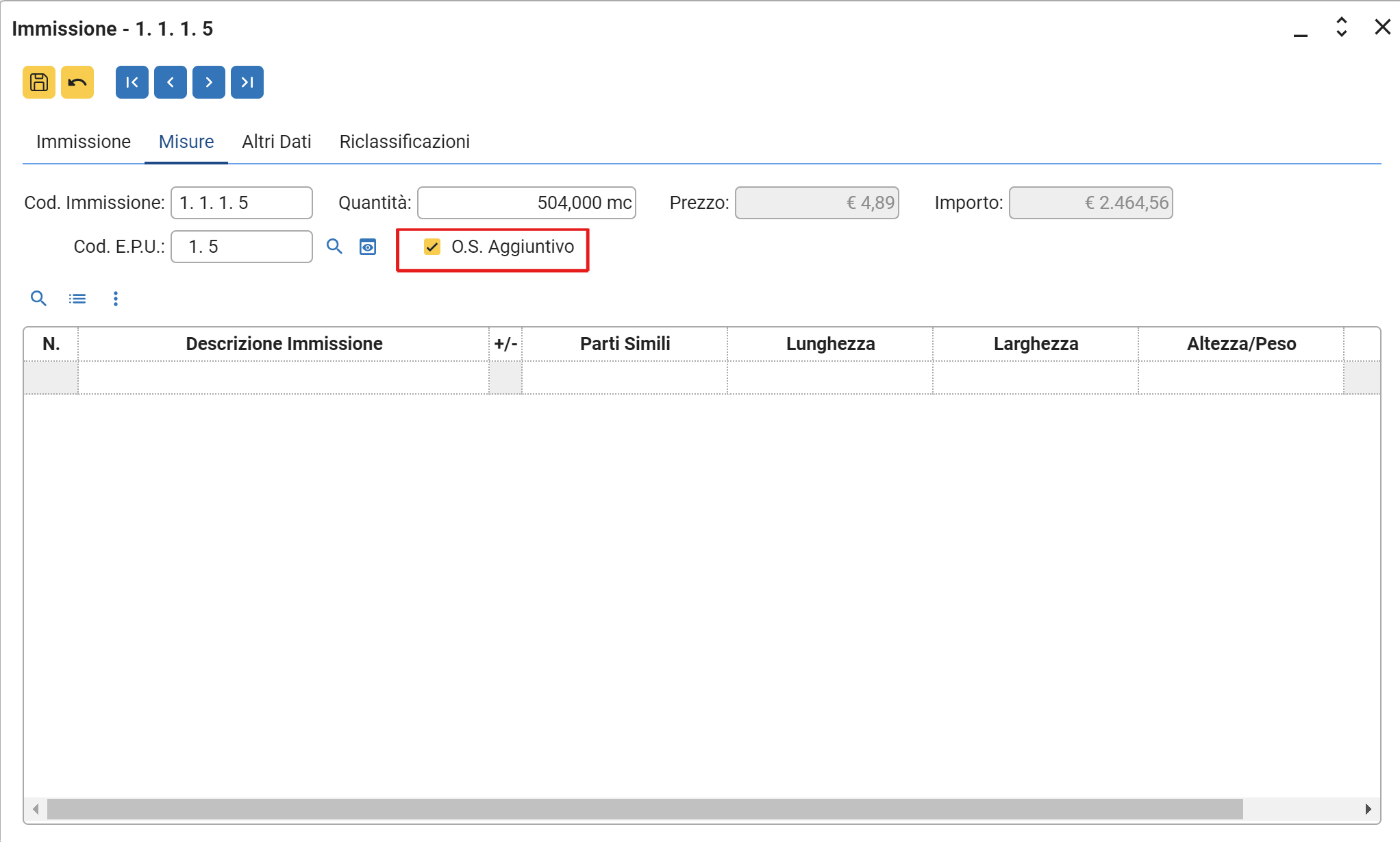
Task: Go to first record navigation button
Action: (132, 82)
